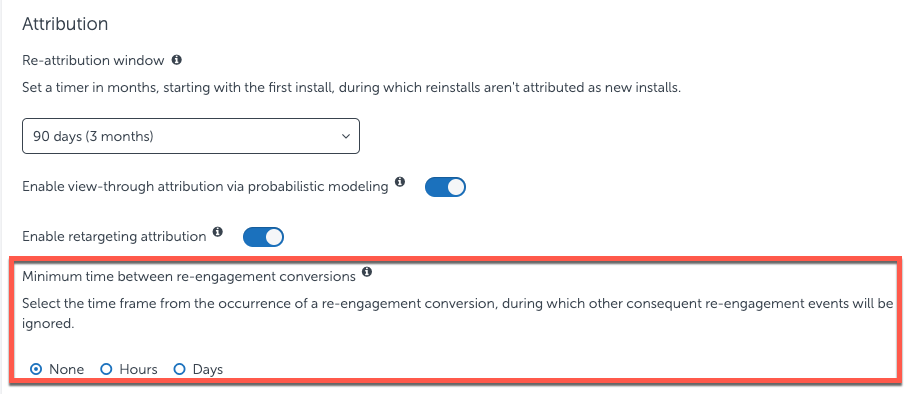Pick the Days radio button circle

[180, 369]
